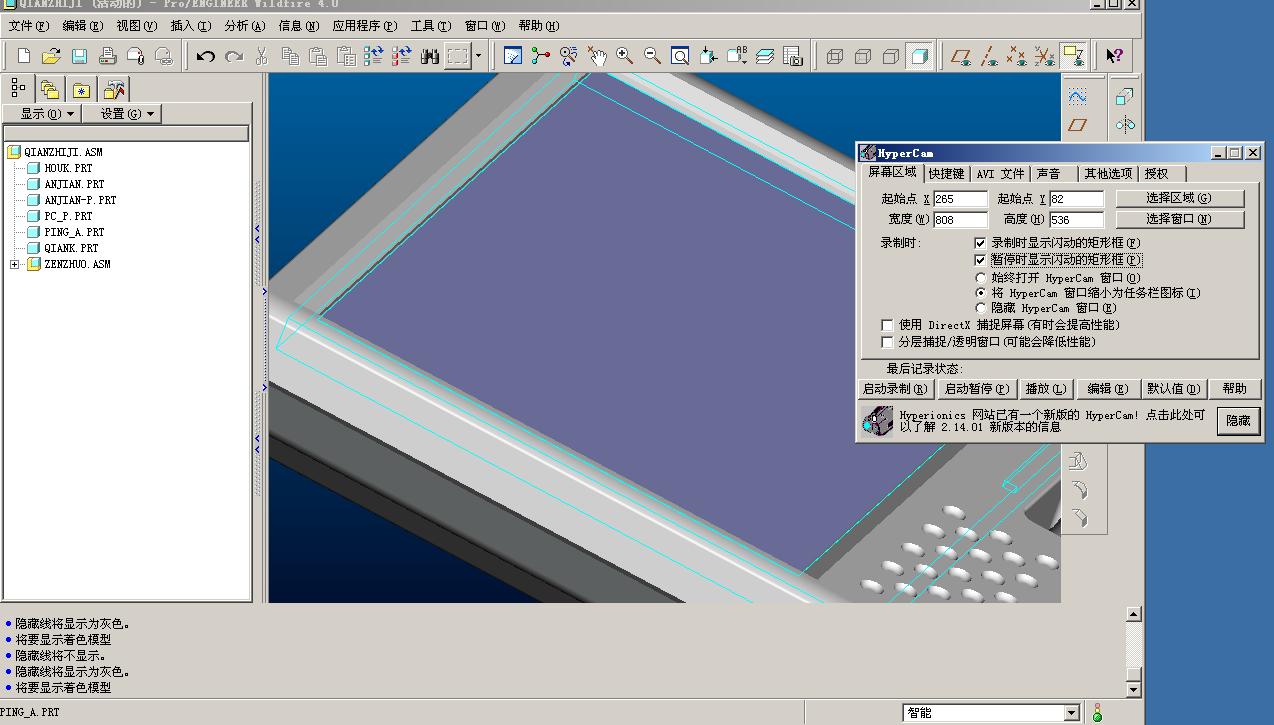
Task: Click the Zoom In magnifier icon
Action: (625, 56)
